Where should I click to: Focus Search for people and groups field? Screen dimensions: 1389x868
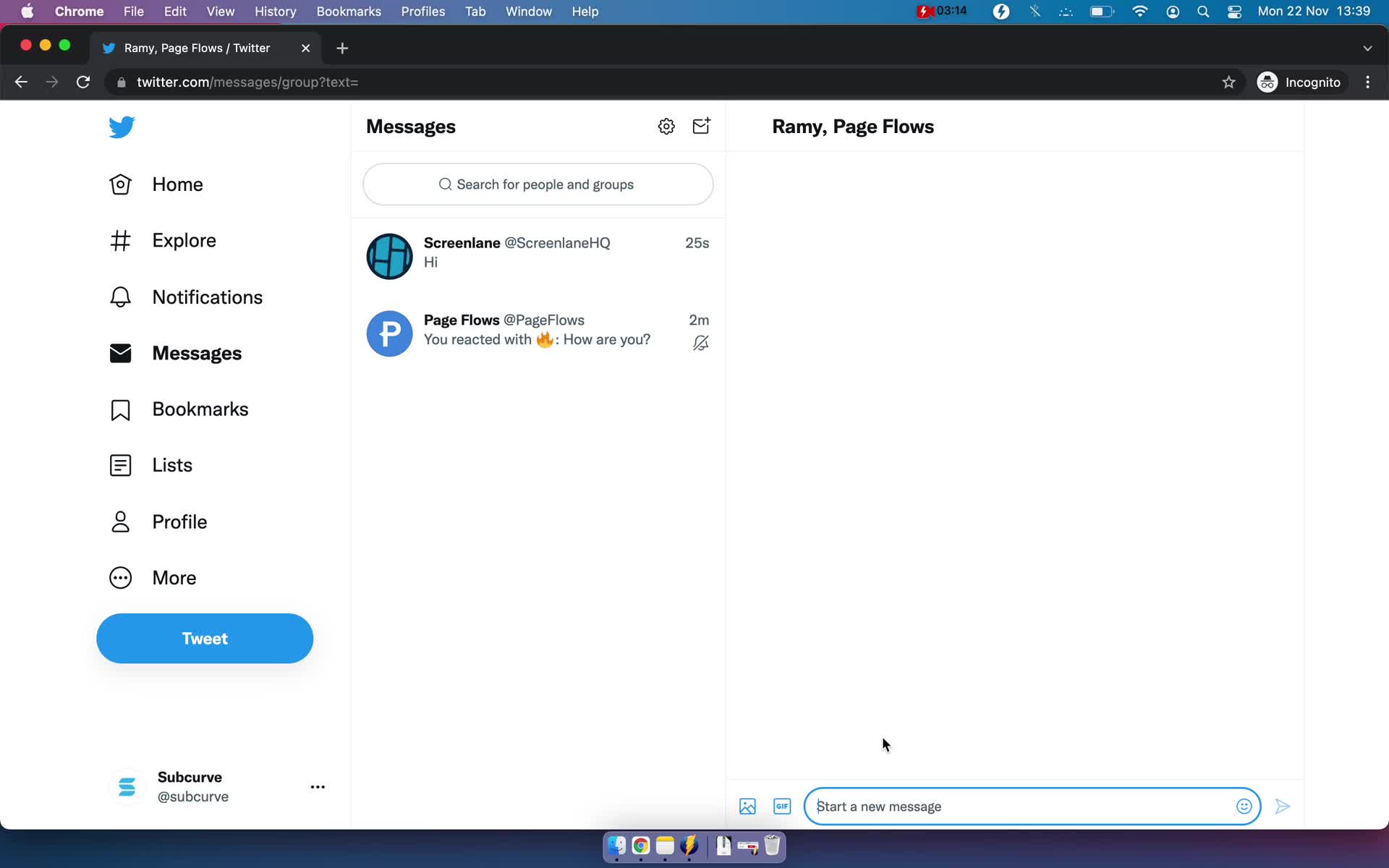click(x=538, y=184)
